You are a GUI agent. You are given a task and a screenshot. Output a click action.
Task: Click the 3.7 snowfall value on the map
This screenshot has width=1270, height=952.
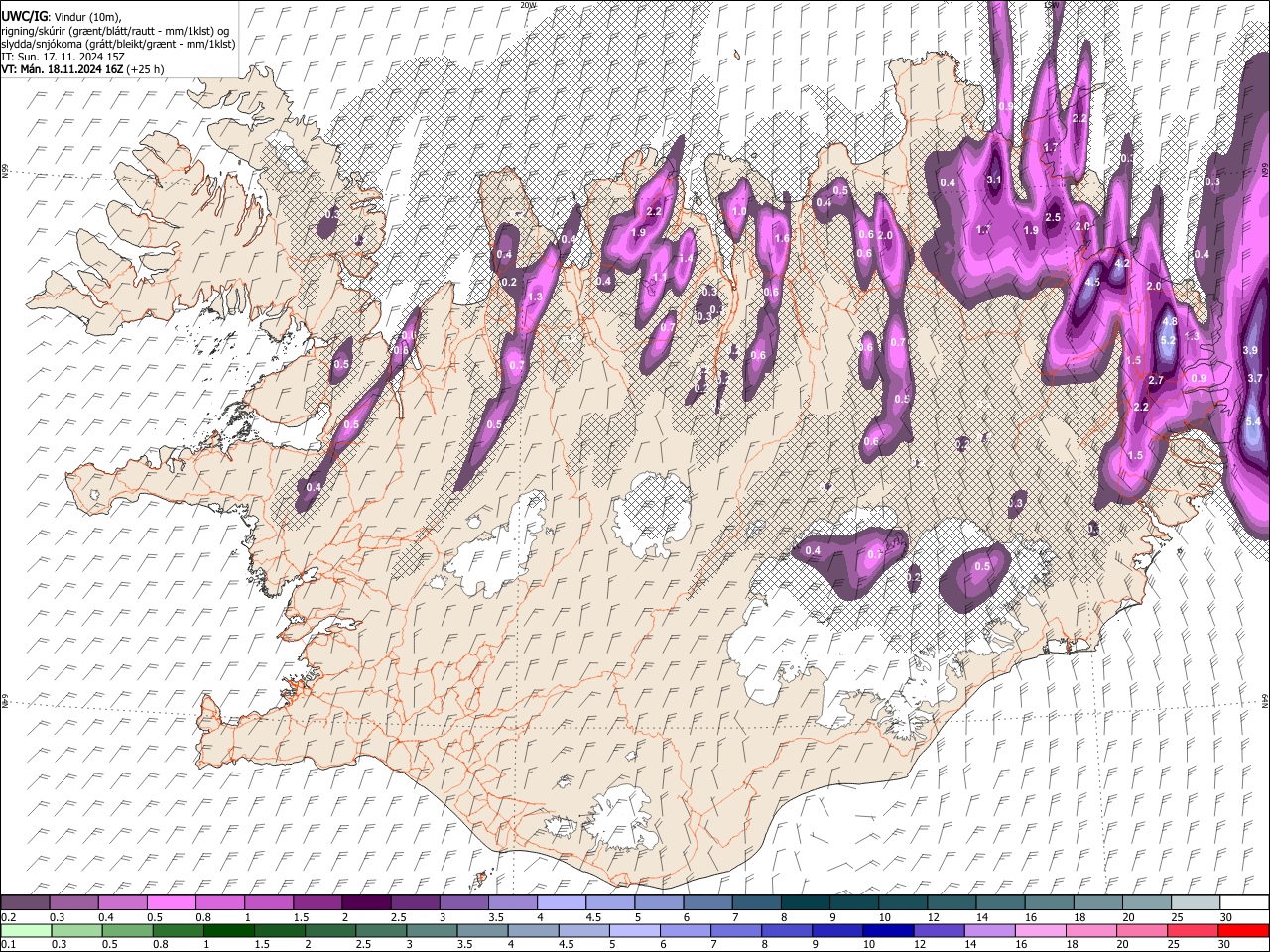click(1254, 378)
